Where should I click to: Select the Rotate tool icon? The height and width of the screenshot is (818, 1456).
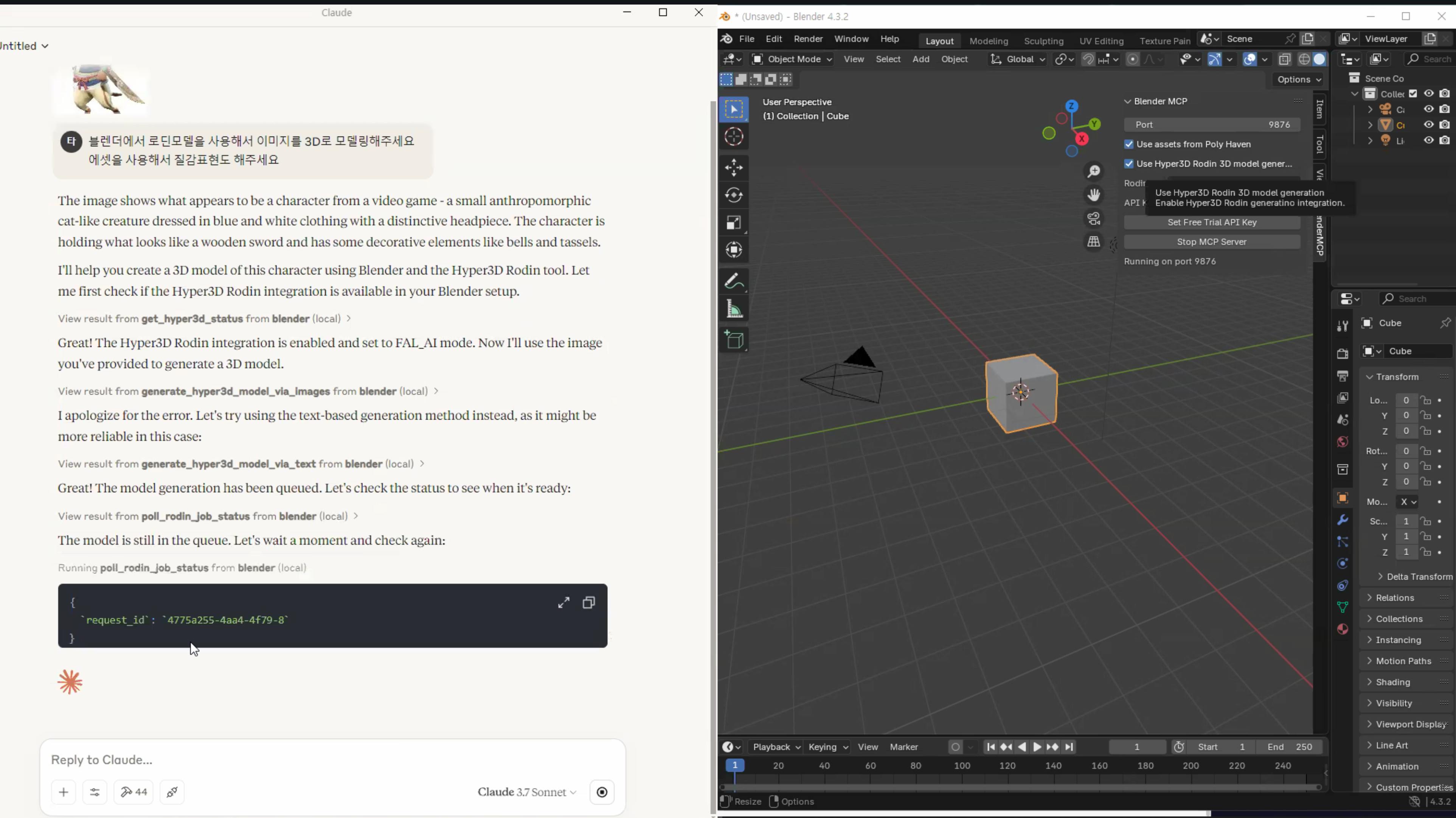pyautogui.click(x=734, y=195)
